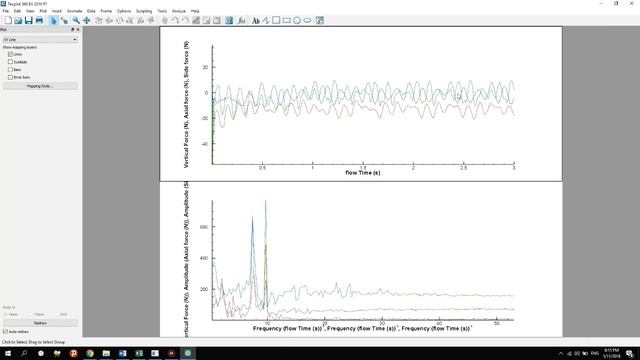Open the Windows Start menu
The image size is (640, 360).
[x=8, y=353]
